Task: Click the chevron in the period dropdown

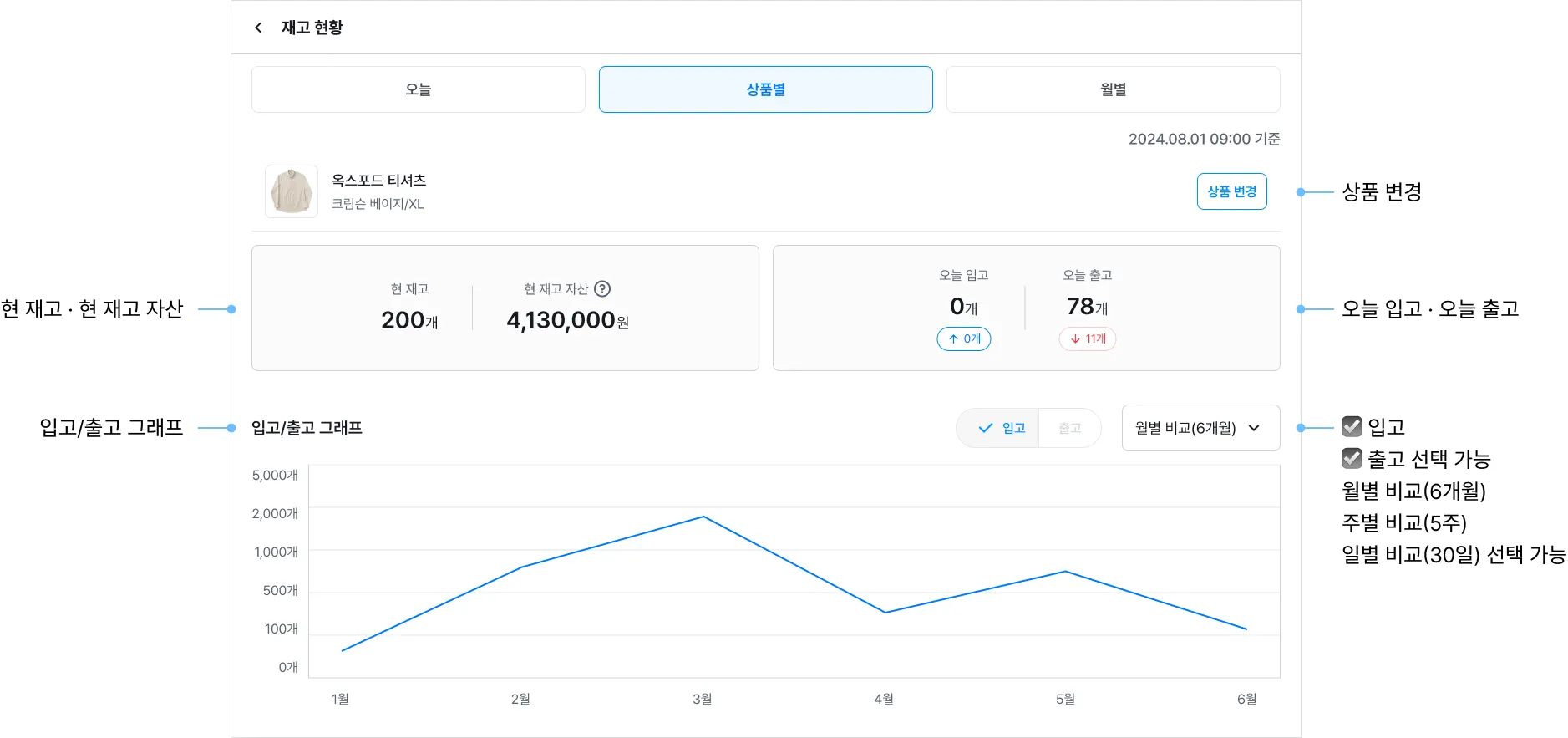Action: click(1254, 428)
